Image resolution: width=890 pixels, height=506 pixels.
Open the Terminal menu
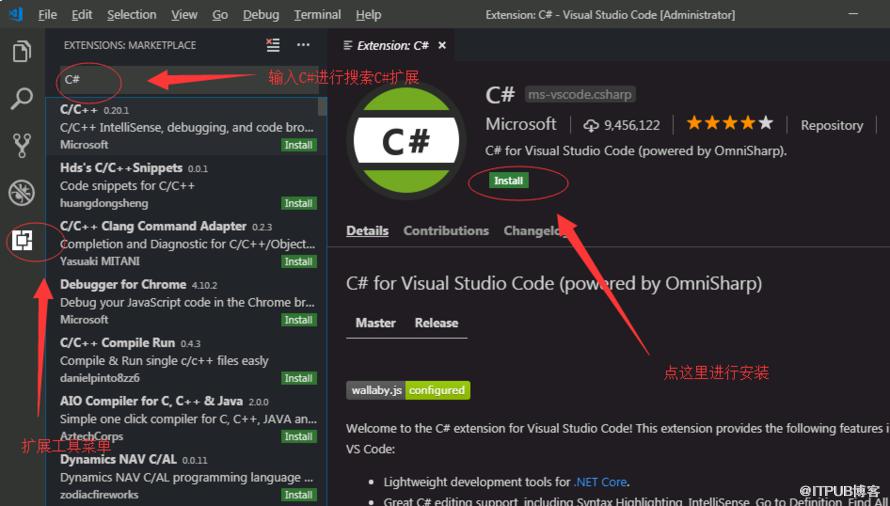point(317,15)
